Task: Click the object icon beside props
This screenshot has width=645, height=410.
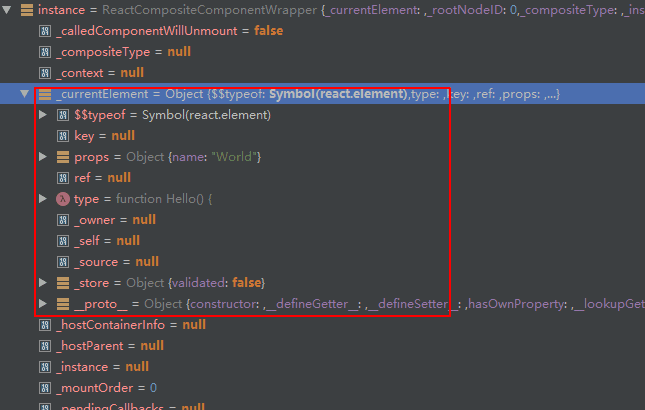Action: coord(63,157)
